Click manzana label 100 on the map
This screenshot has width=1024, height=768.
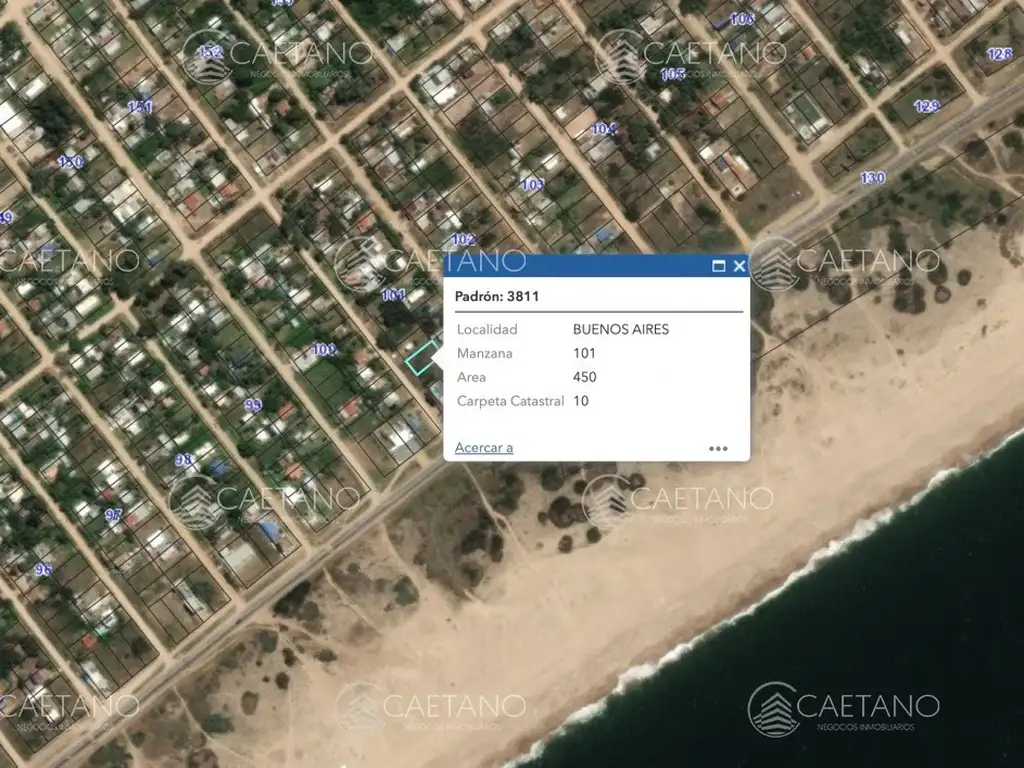323,350
